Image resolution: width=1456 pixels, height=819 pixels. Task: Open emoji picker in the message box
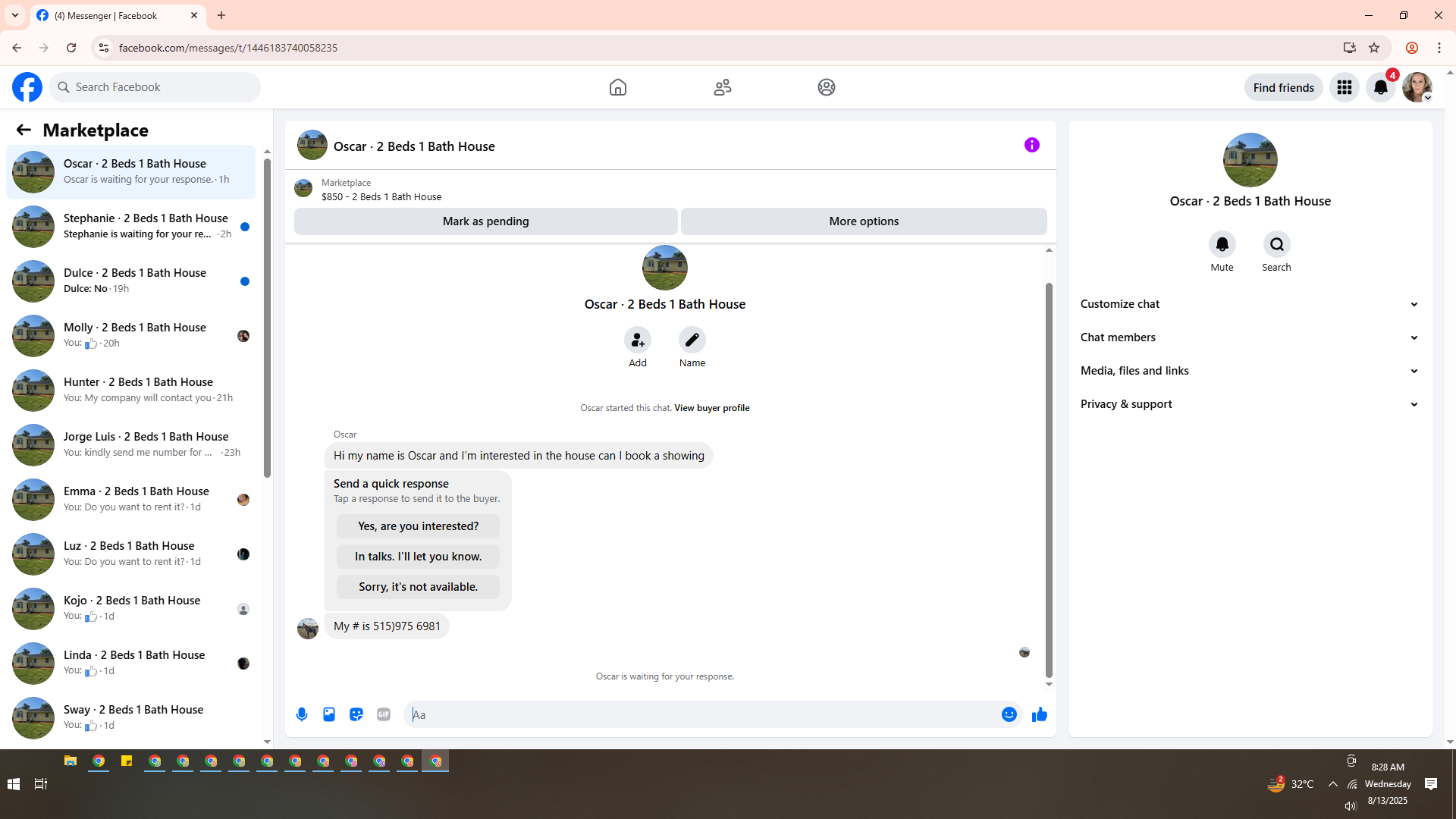tap(1009, 714)
